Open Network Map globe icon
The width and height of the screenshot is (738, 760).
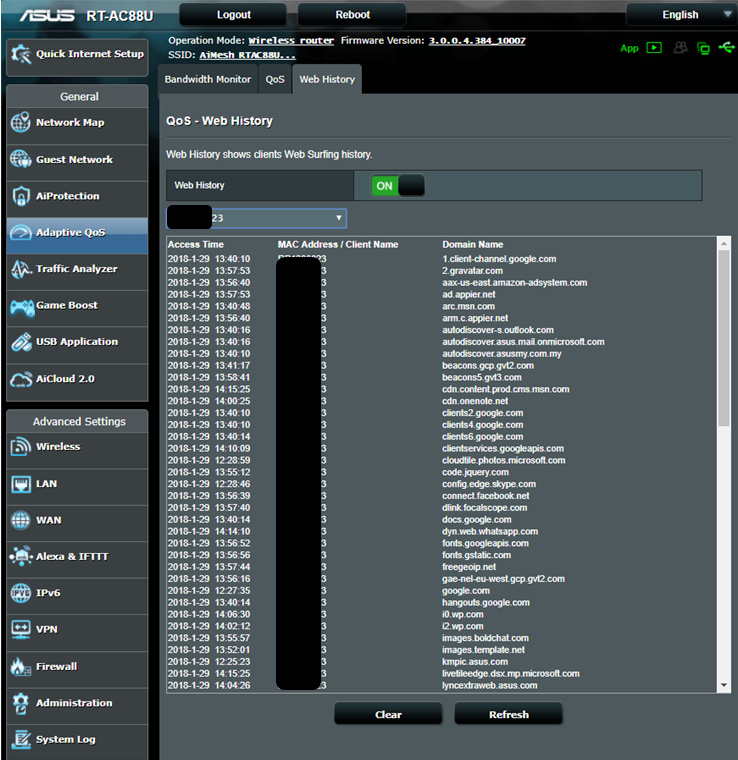click(x=20, y=122)
